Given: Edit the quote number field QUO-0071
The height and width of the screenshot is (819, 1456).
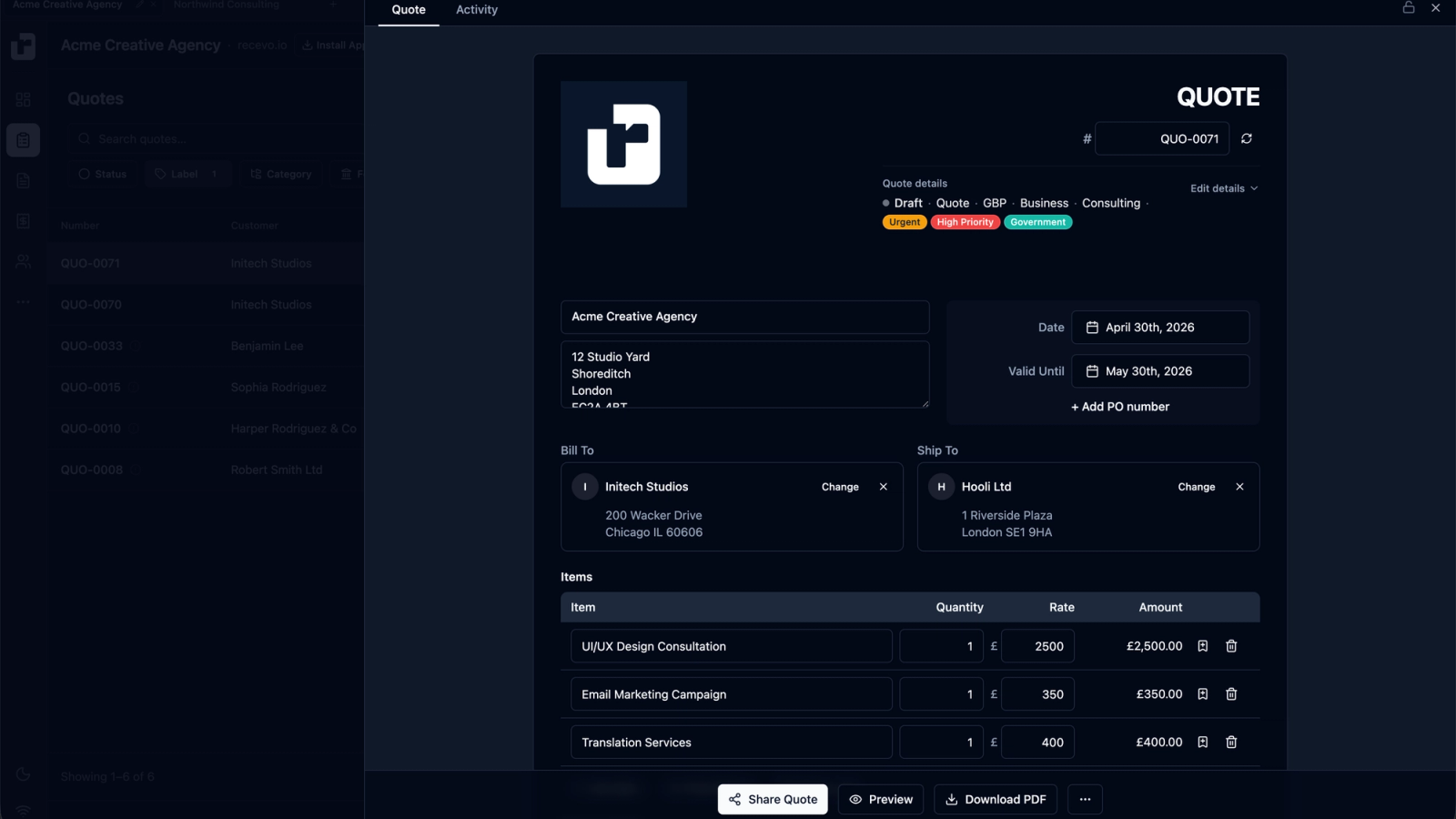Looking at the screenshot, I should point(1162,138).
